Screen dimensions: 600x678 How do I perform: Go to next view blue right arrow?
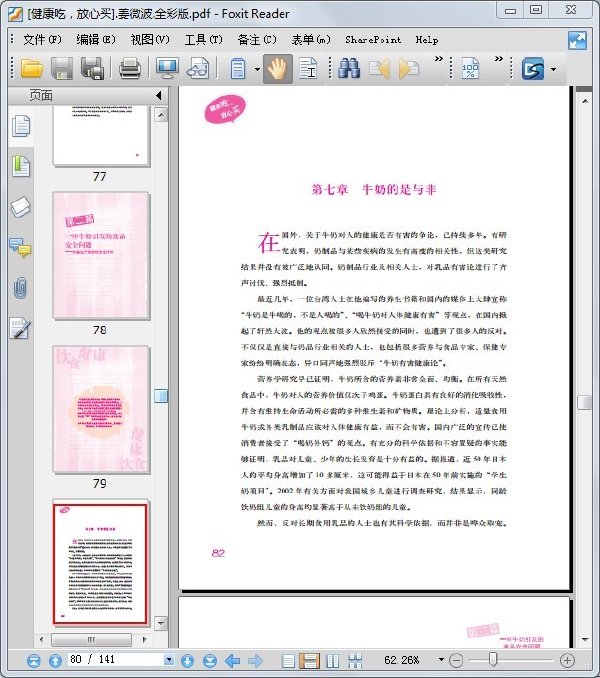[x=255, y=660]
